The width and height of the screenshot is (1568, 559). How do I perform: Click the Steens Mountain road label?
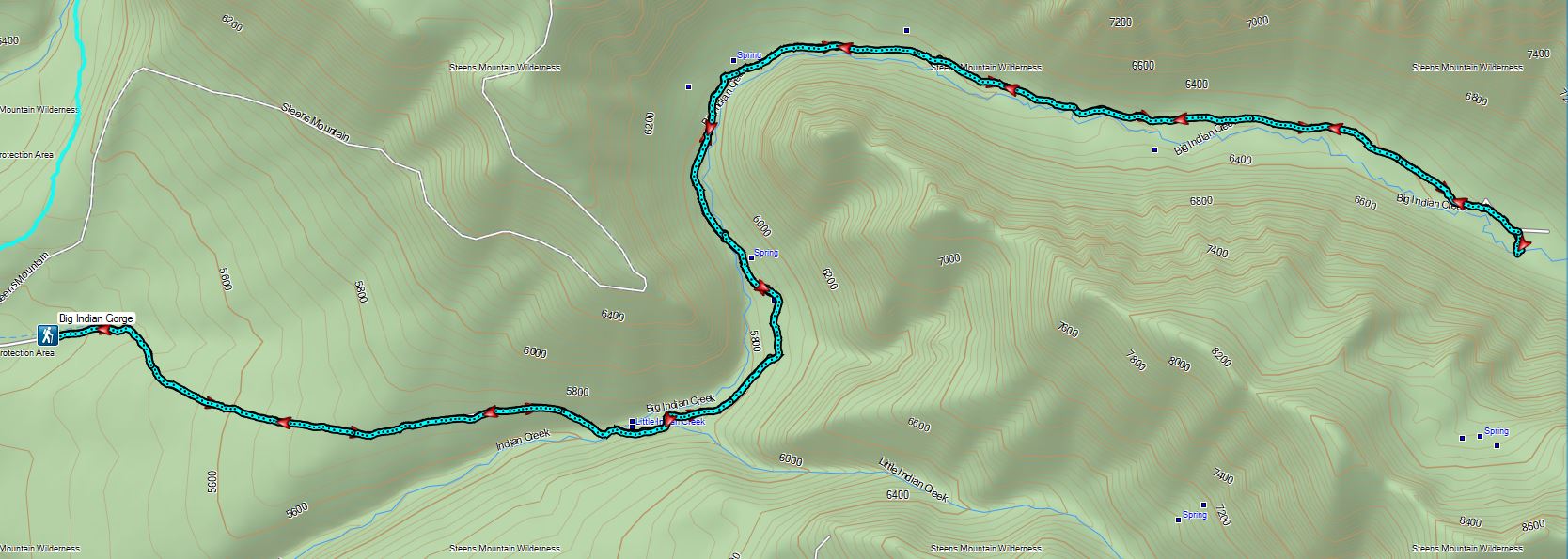(x=316, y=123)
